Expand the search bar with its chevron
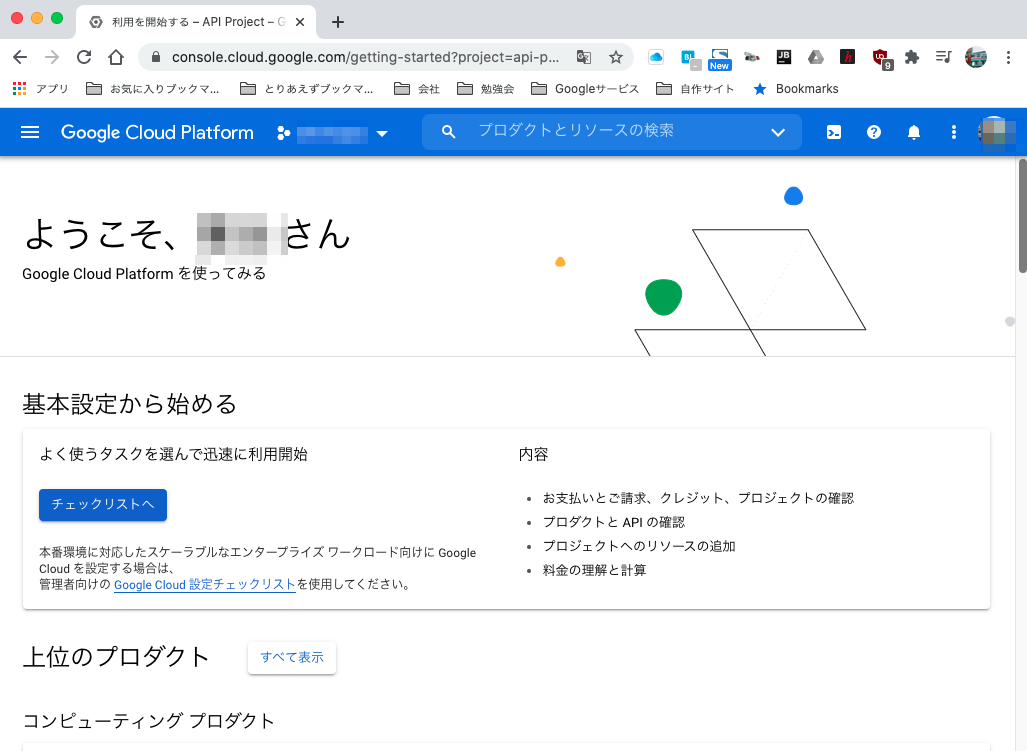 (778, 131)
